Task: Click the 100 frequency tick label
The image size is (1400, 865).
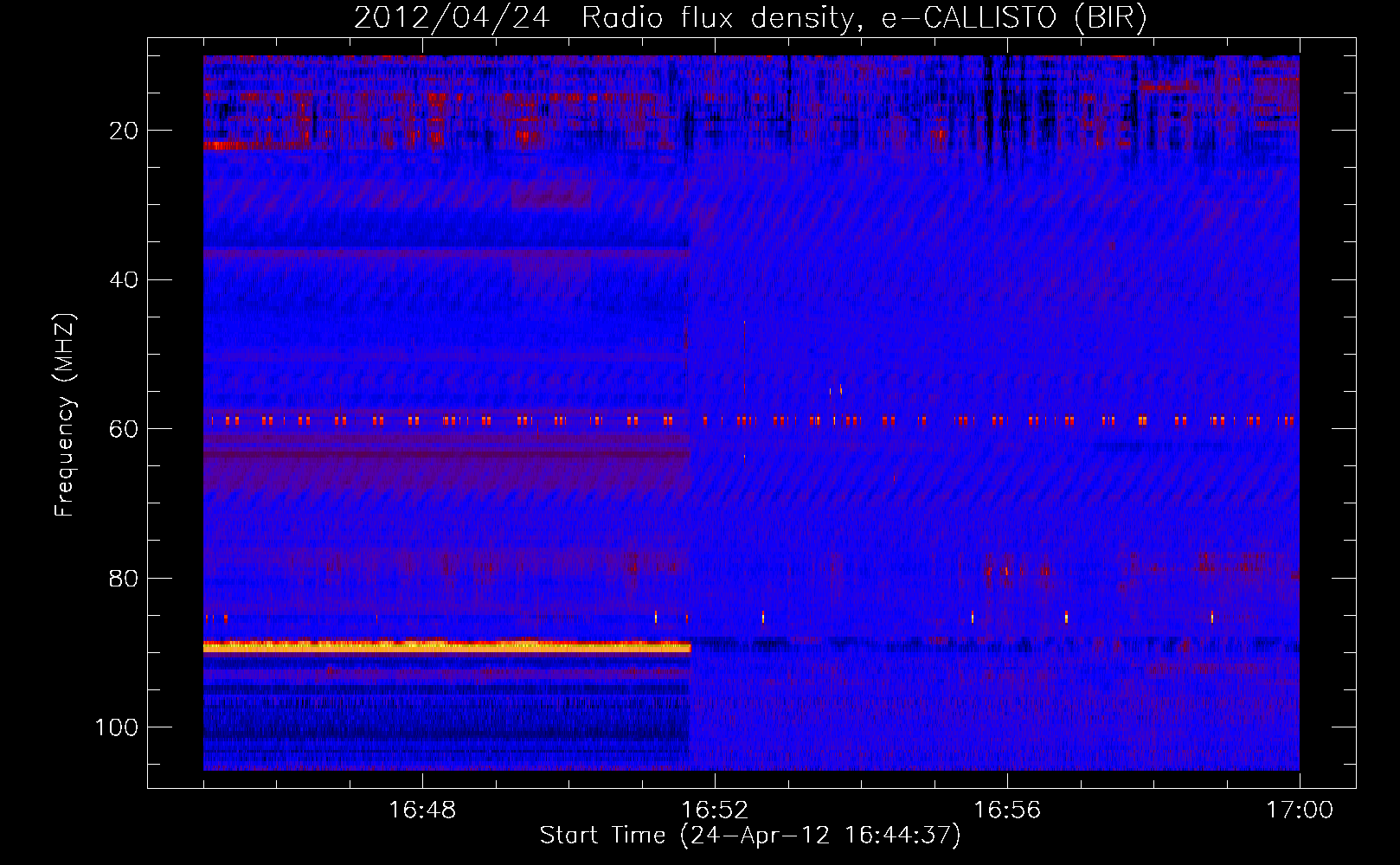Action: tap(117, 727)
